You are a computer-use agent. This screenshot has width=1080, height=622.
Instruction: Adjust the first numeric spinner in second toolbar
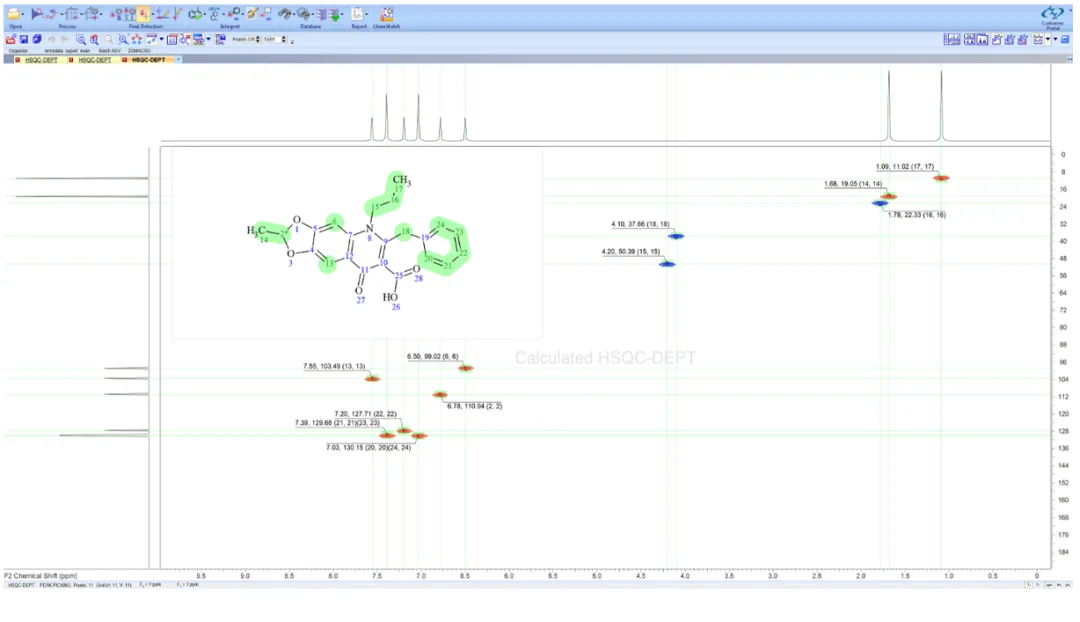coord(258,39)
